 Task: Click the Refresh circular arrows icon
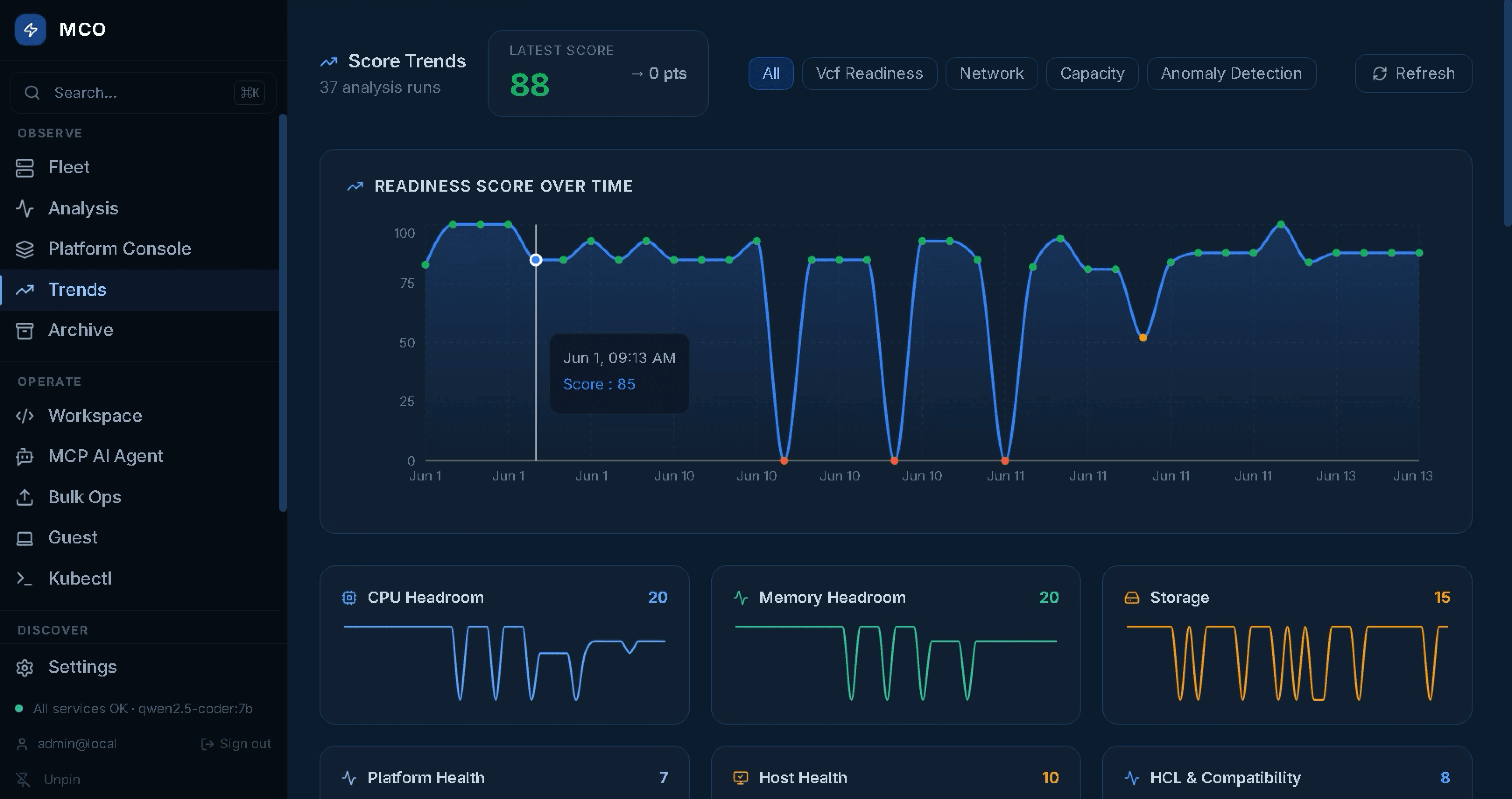[1379, 74]
